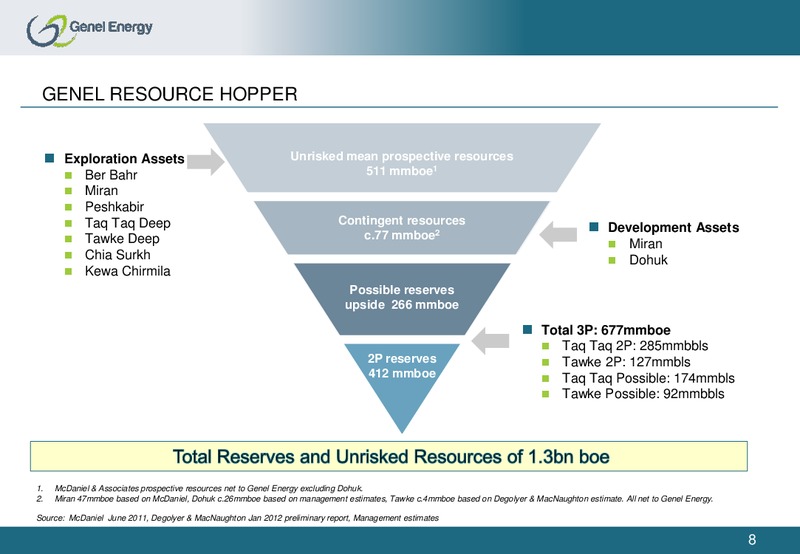Click the Exploration Assets heading

click(124, 159)
